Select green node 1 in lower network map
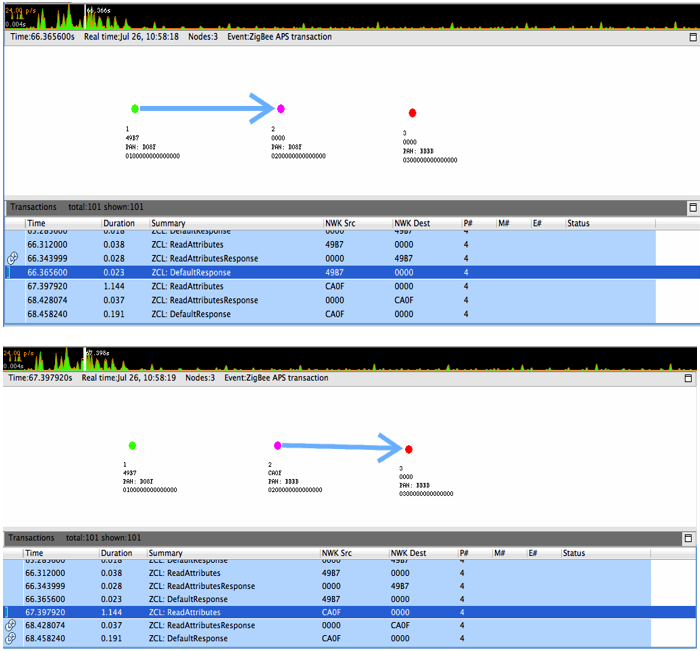700x651 pixels. (132, 446)
